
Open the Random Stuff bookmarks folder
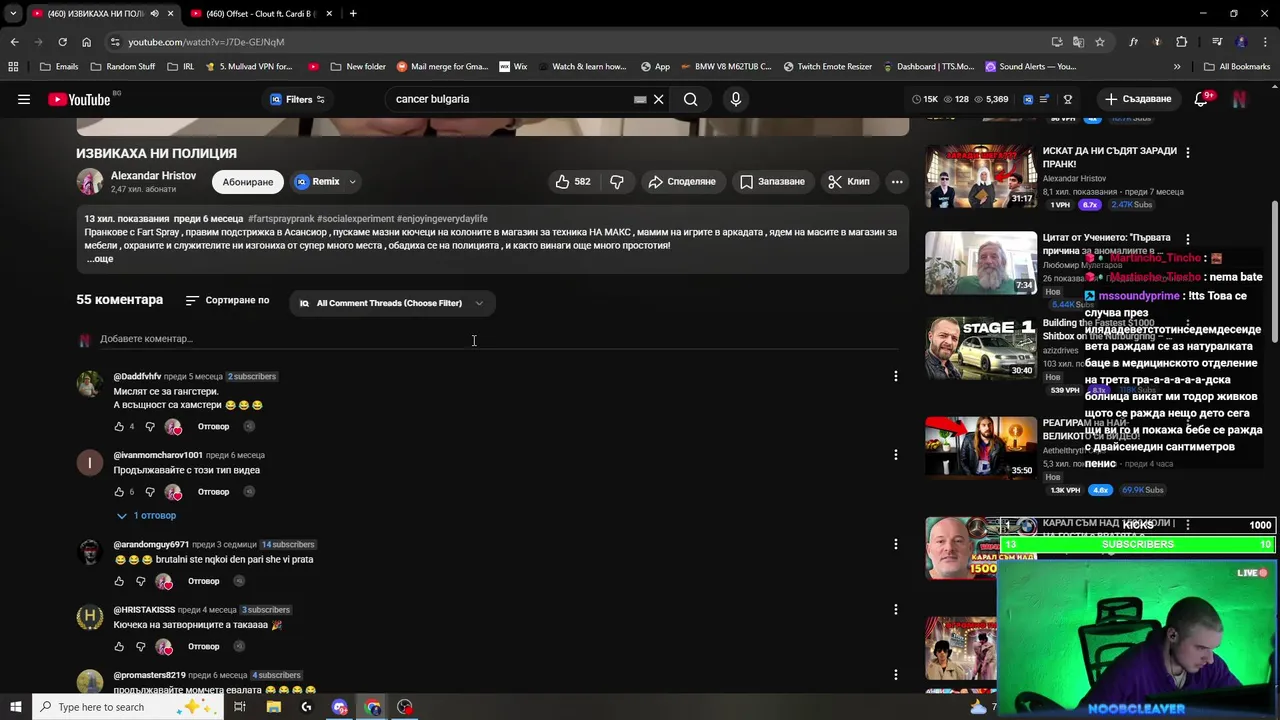[122, 67]
